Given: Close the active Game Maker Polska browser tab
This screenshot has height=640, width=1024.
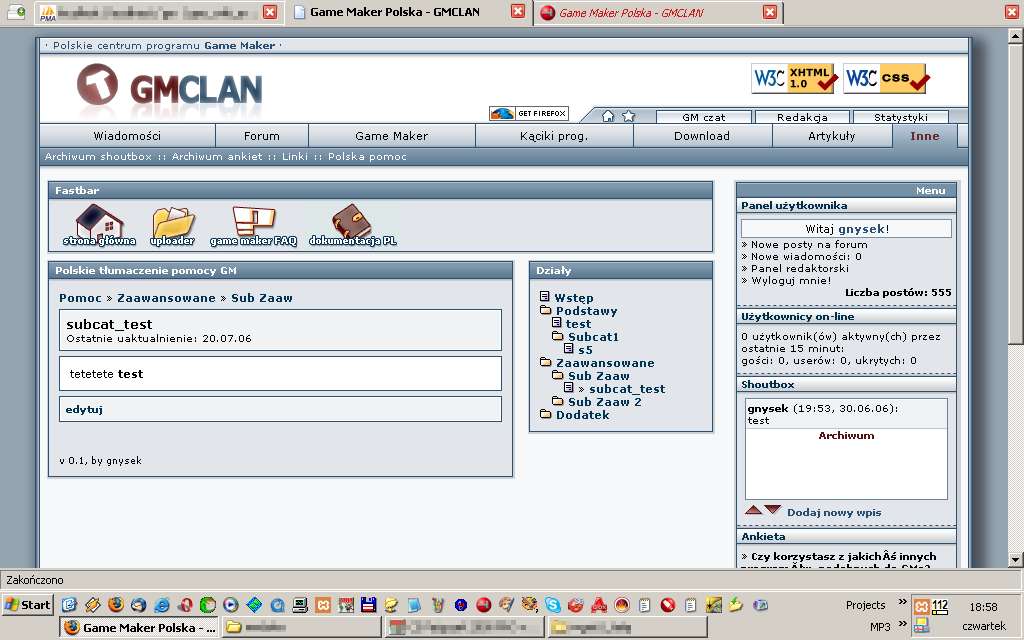Looking at the screenshot, I should pos(517,12).
